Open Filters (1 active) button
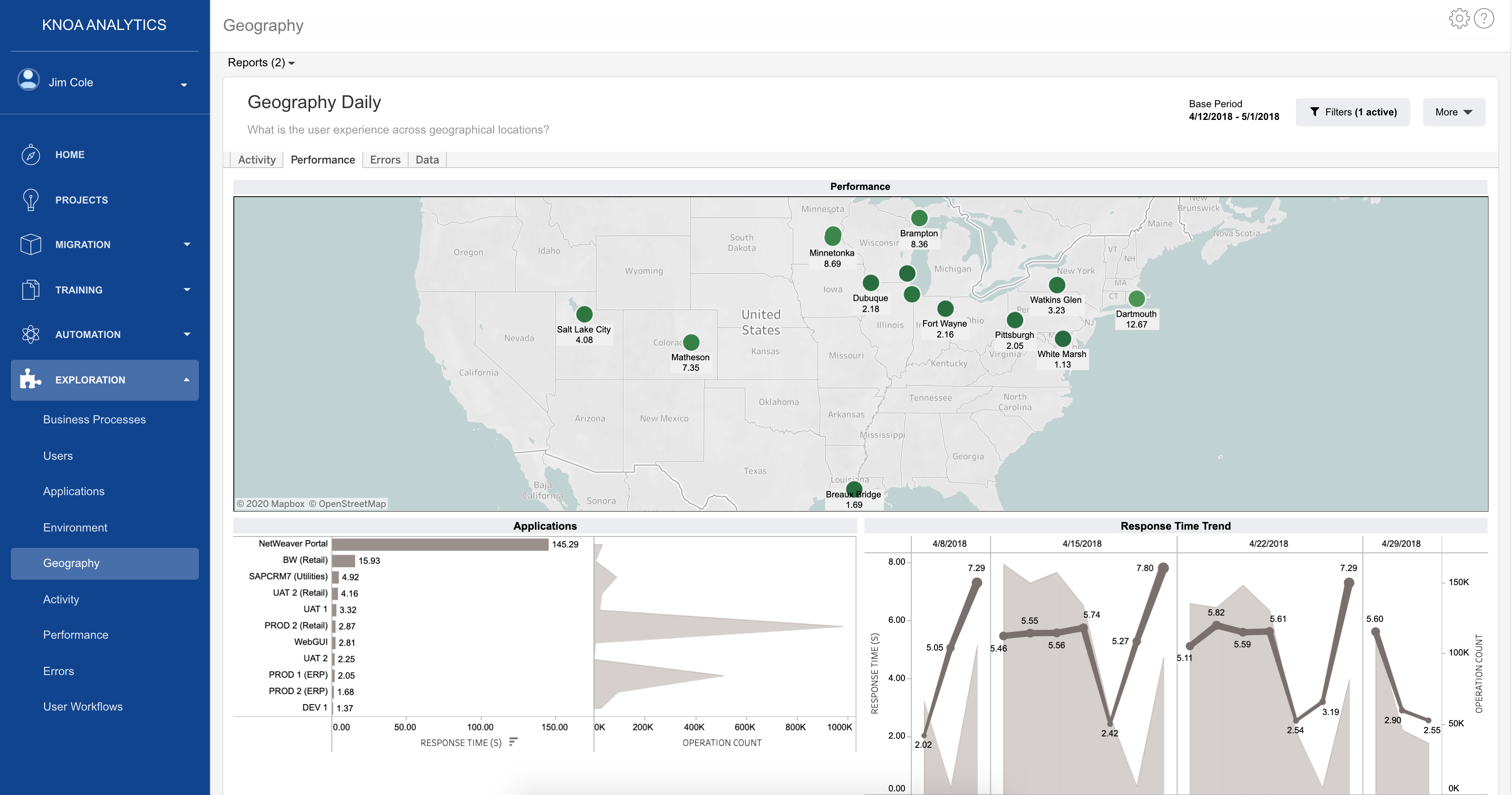Screen dimensions: 1512x795 click(x=1352, y=112)
